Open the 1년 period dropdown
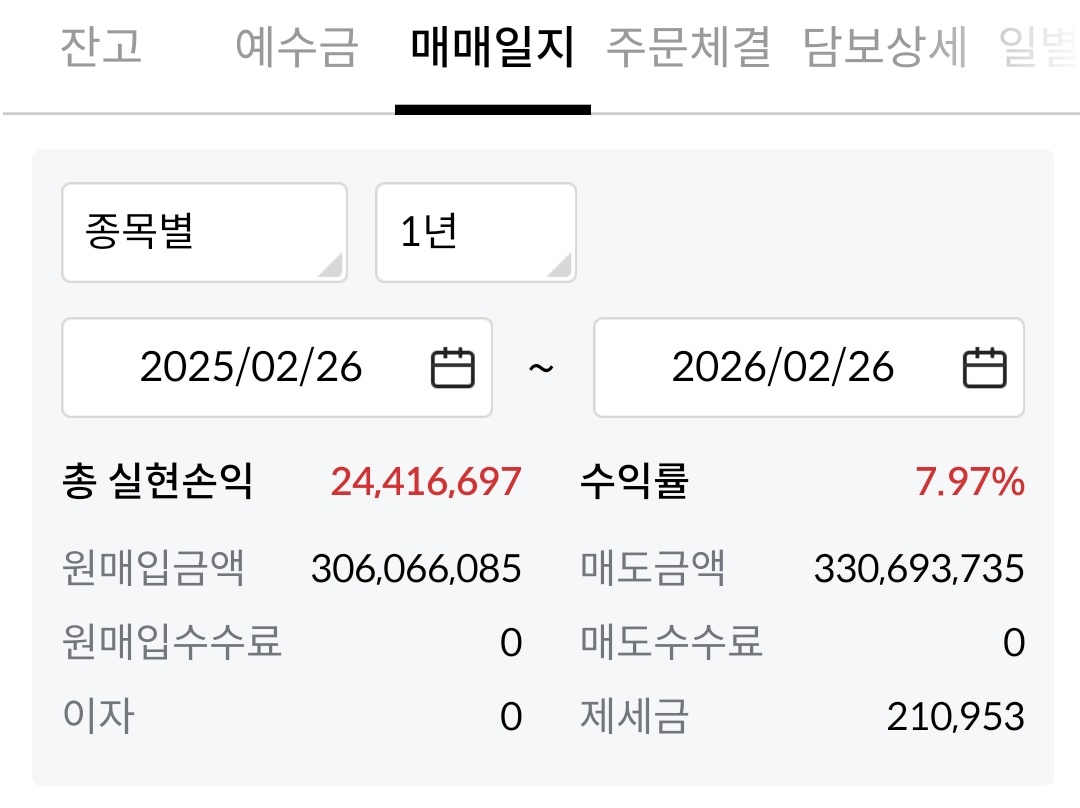 [x=475, y=232]
